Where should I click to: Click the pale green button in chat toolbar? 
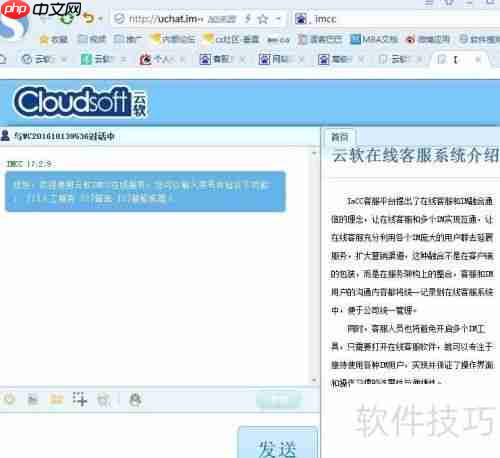click(x=279, y=400)
